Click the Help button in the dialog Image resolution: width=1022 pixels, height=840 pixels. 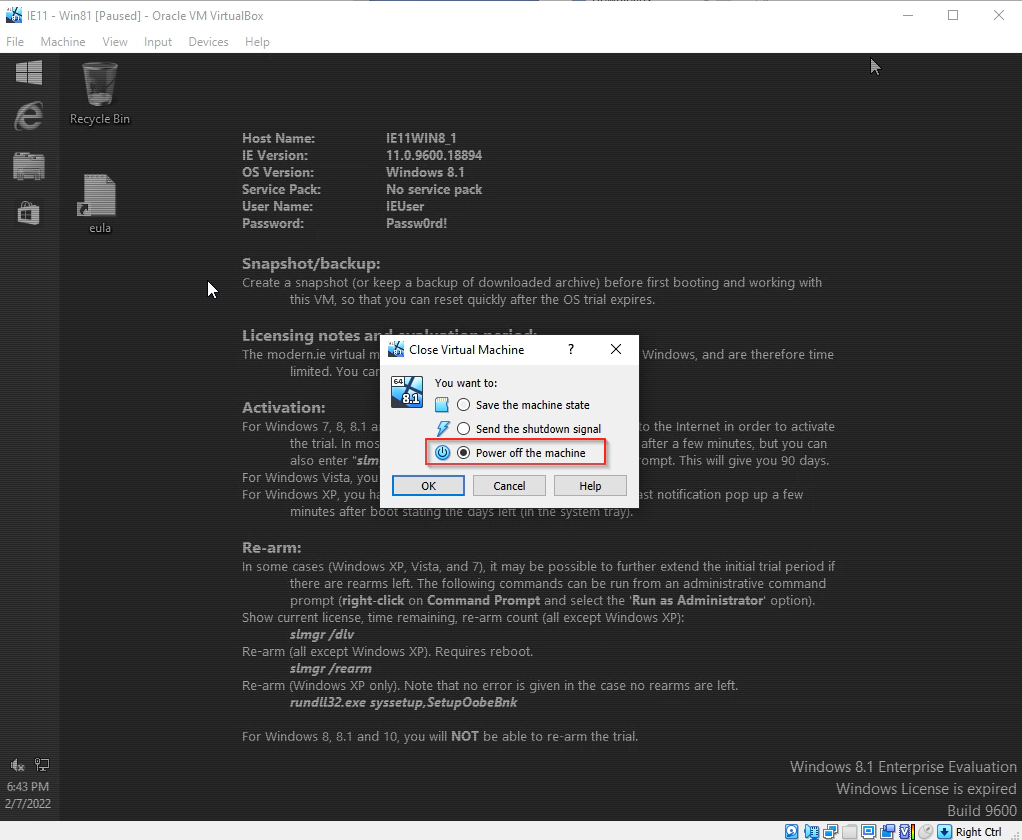pyautogui.click(x=590, y=486)
